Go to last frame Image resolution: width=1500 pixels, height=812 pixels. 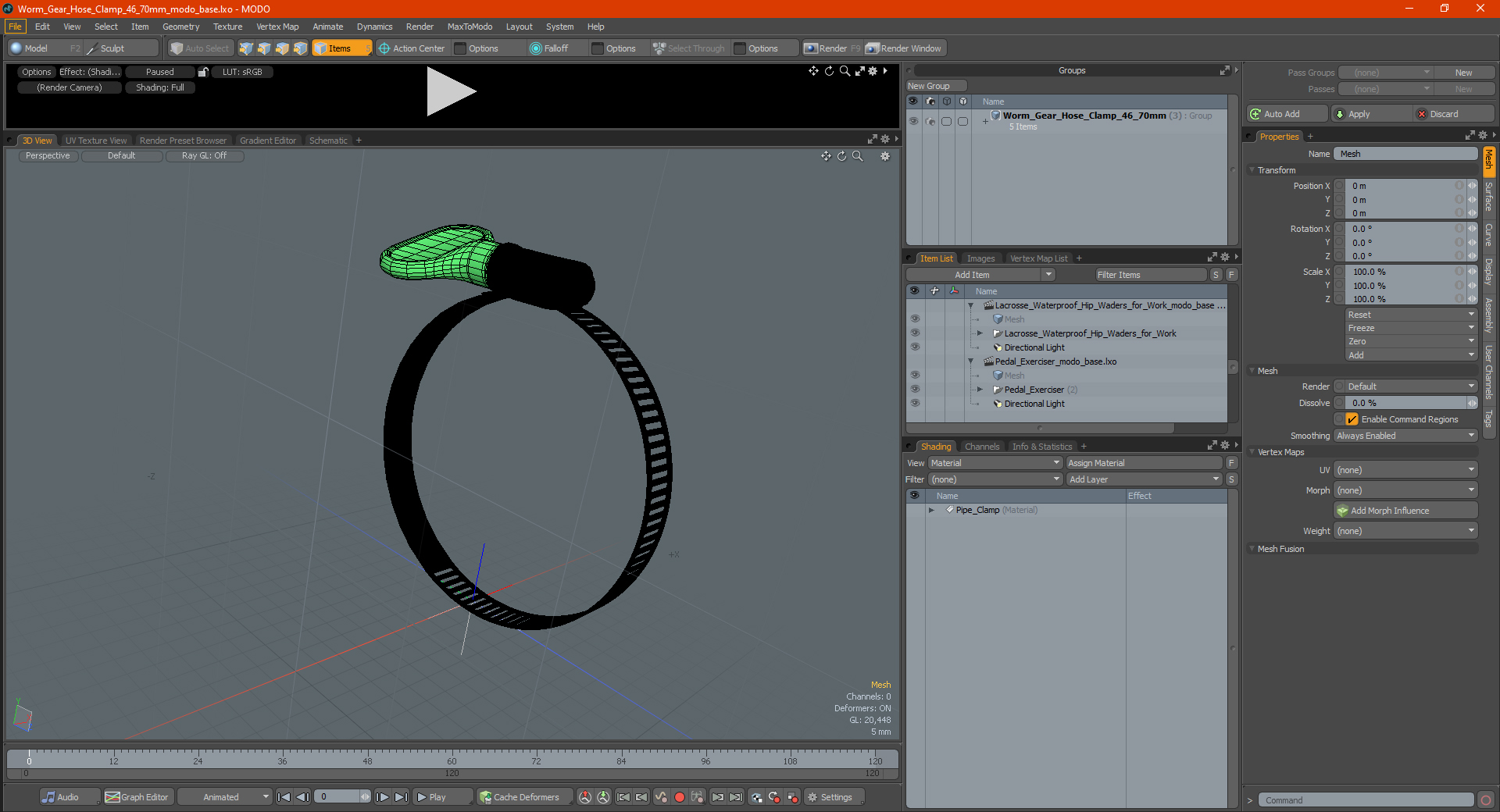401,797
